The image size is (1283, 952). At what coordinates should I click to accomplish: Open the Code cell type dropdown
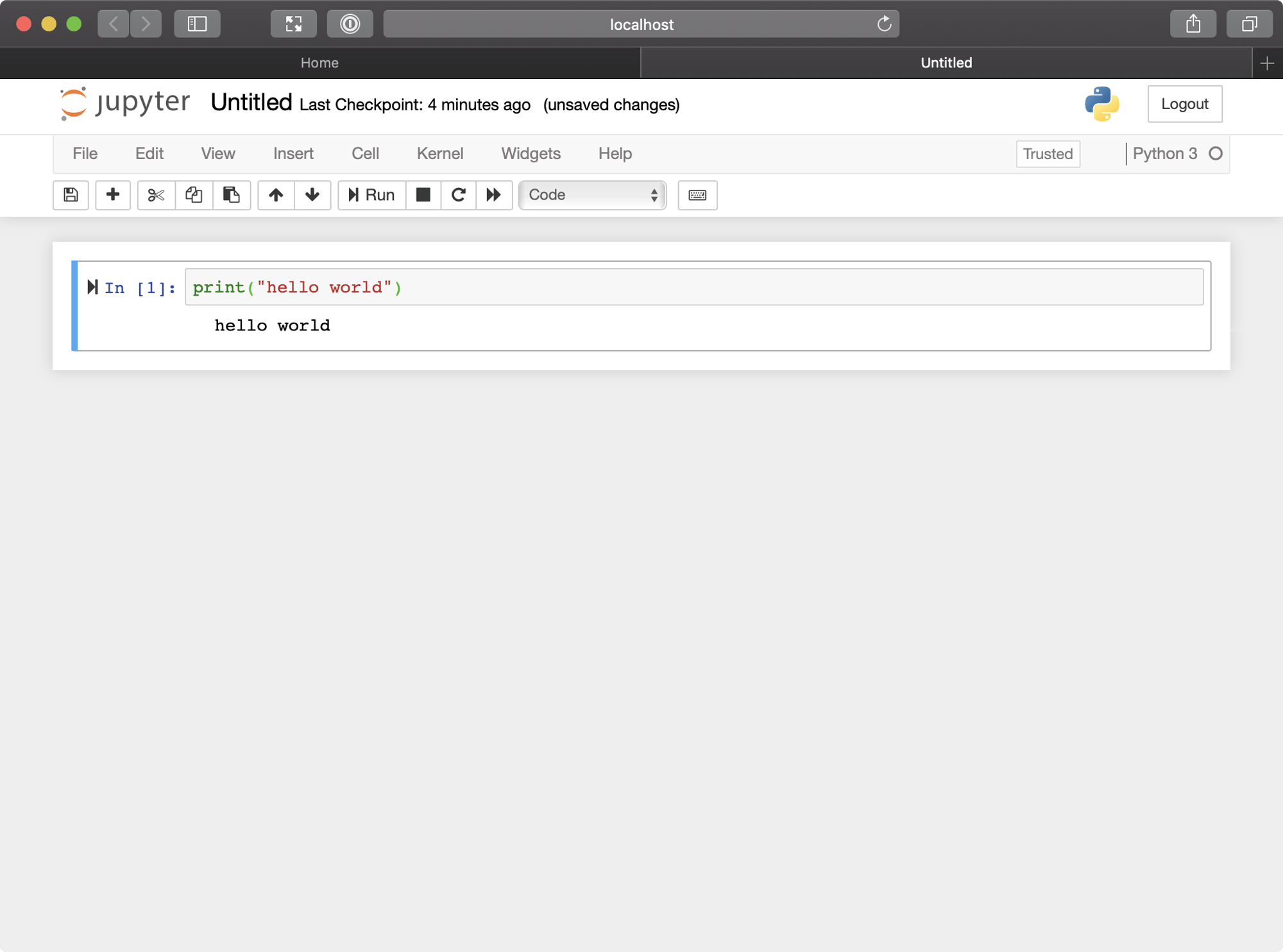(592, 195)
